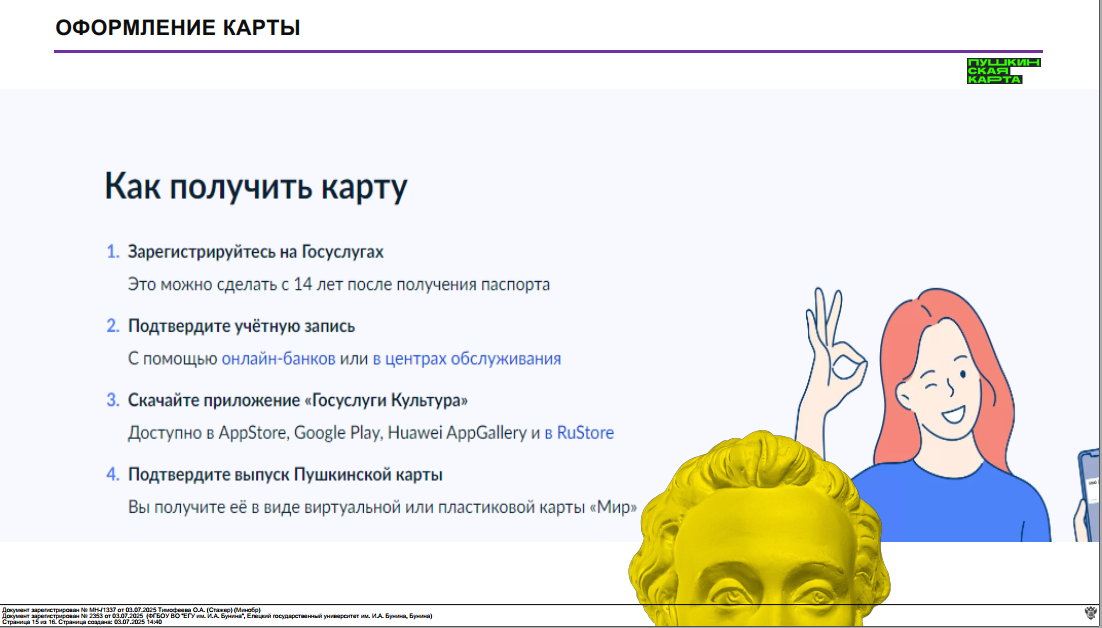Screen dimensions: 1102x628
Task: Click text about 14 лет после получения паспорта
Action: pyautogui.click(x=339, y=284)
